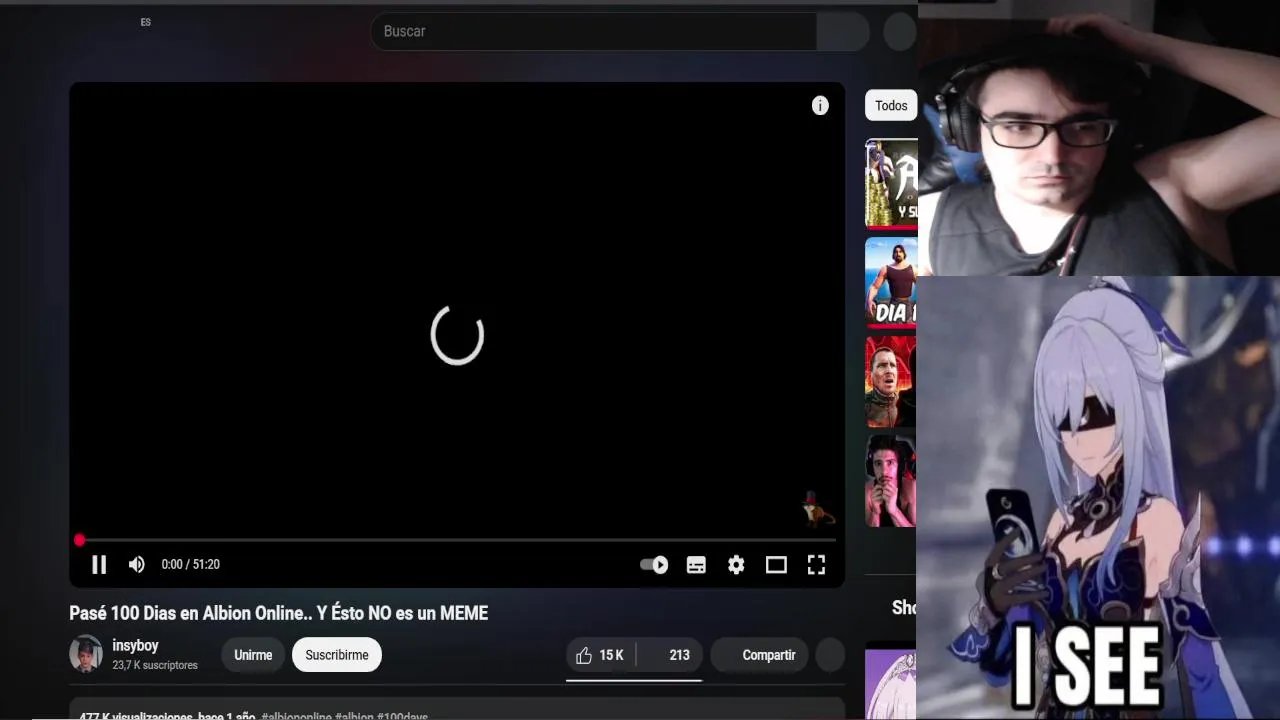Open more actions round button beside Compartir
1280x720 pixels.
pyautogui.click(x=831, y=655)
